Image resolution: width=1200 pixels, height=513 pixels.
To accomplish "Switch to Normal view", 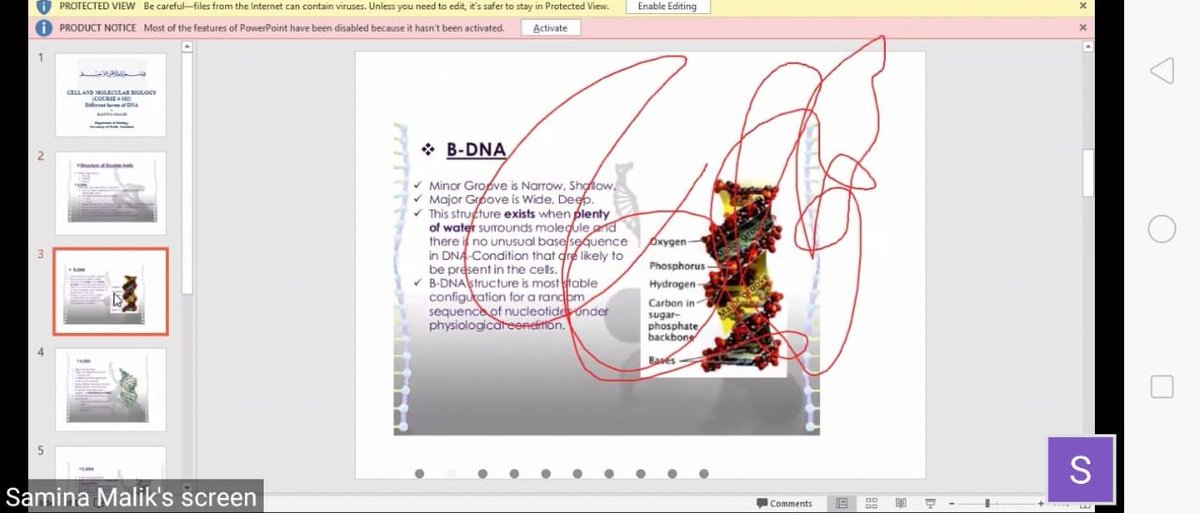I will [842, 503].
